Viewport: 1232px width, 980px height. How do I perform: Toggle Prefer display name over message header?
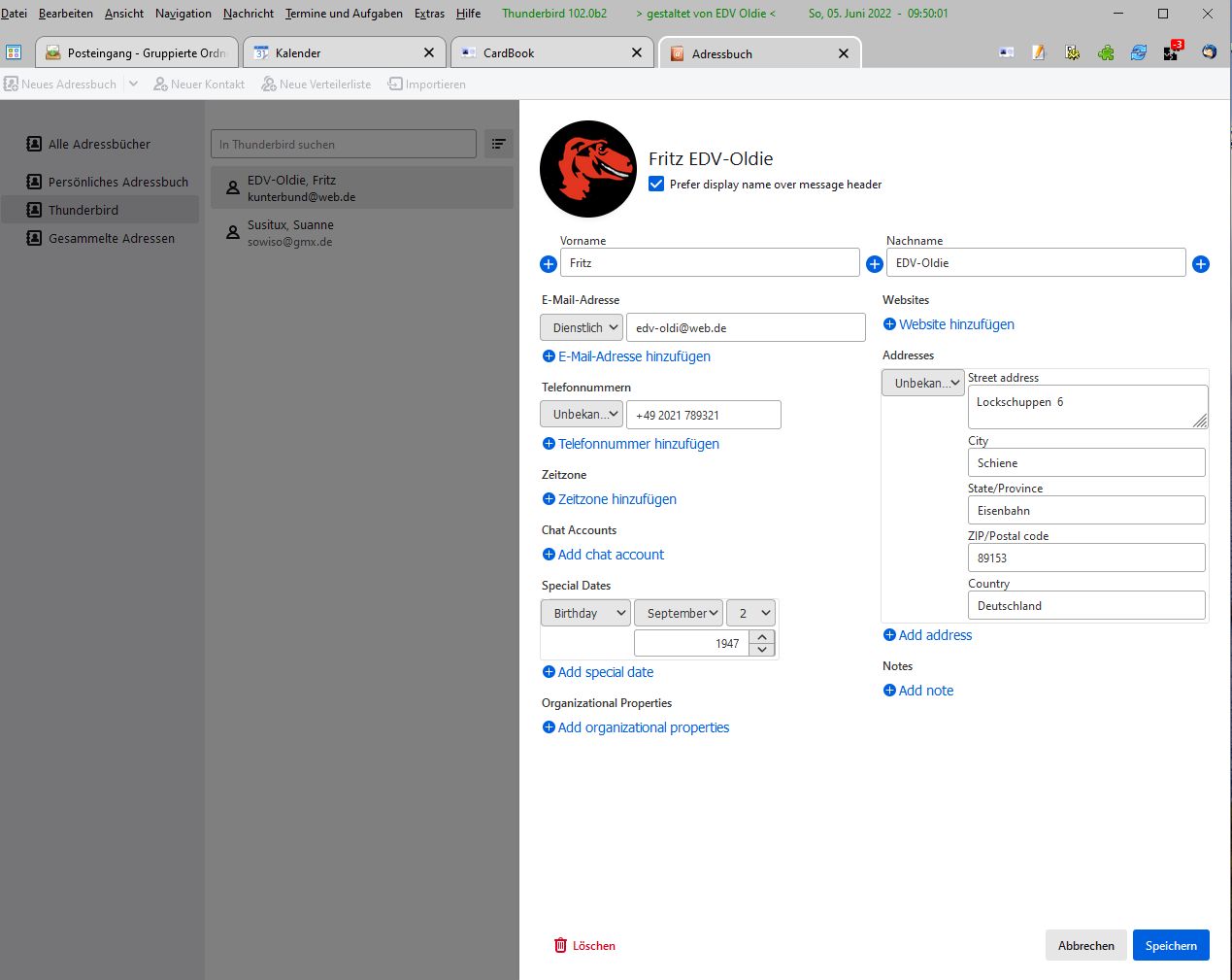[x=656, y=184]
